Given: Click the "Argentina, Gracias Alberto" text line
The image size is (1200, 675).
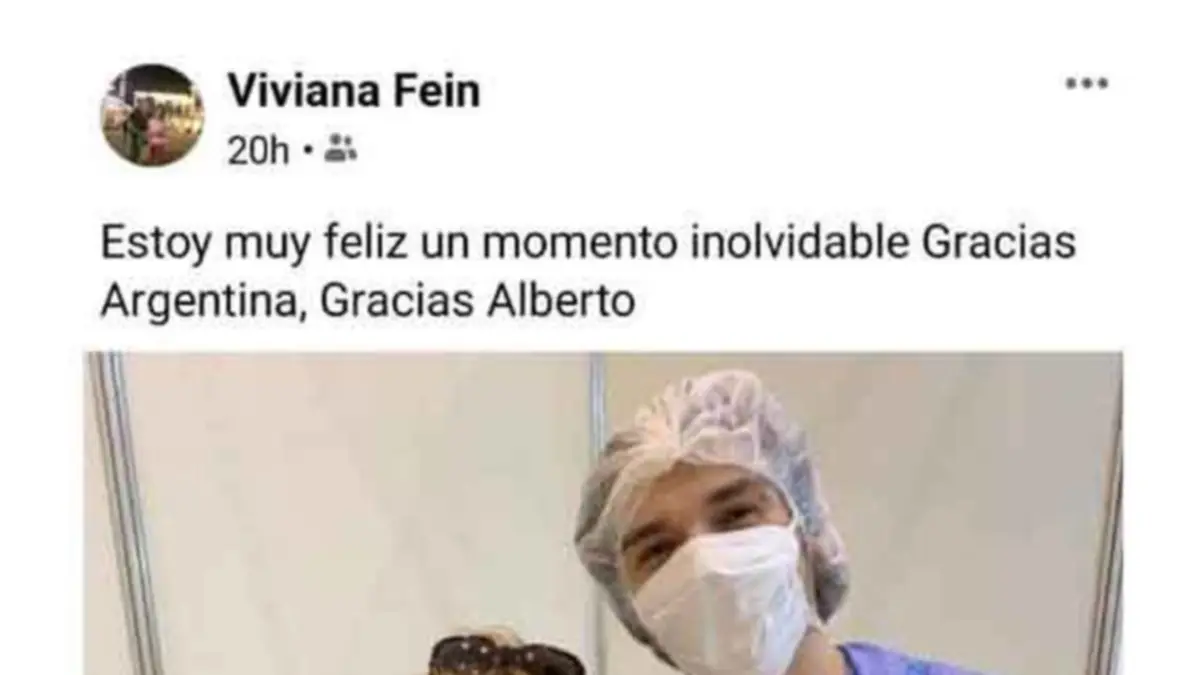Looking at the screenshot, I should coord(368,301).
